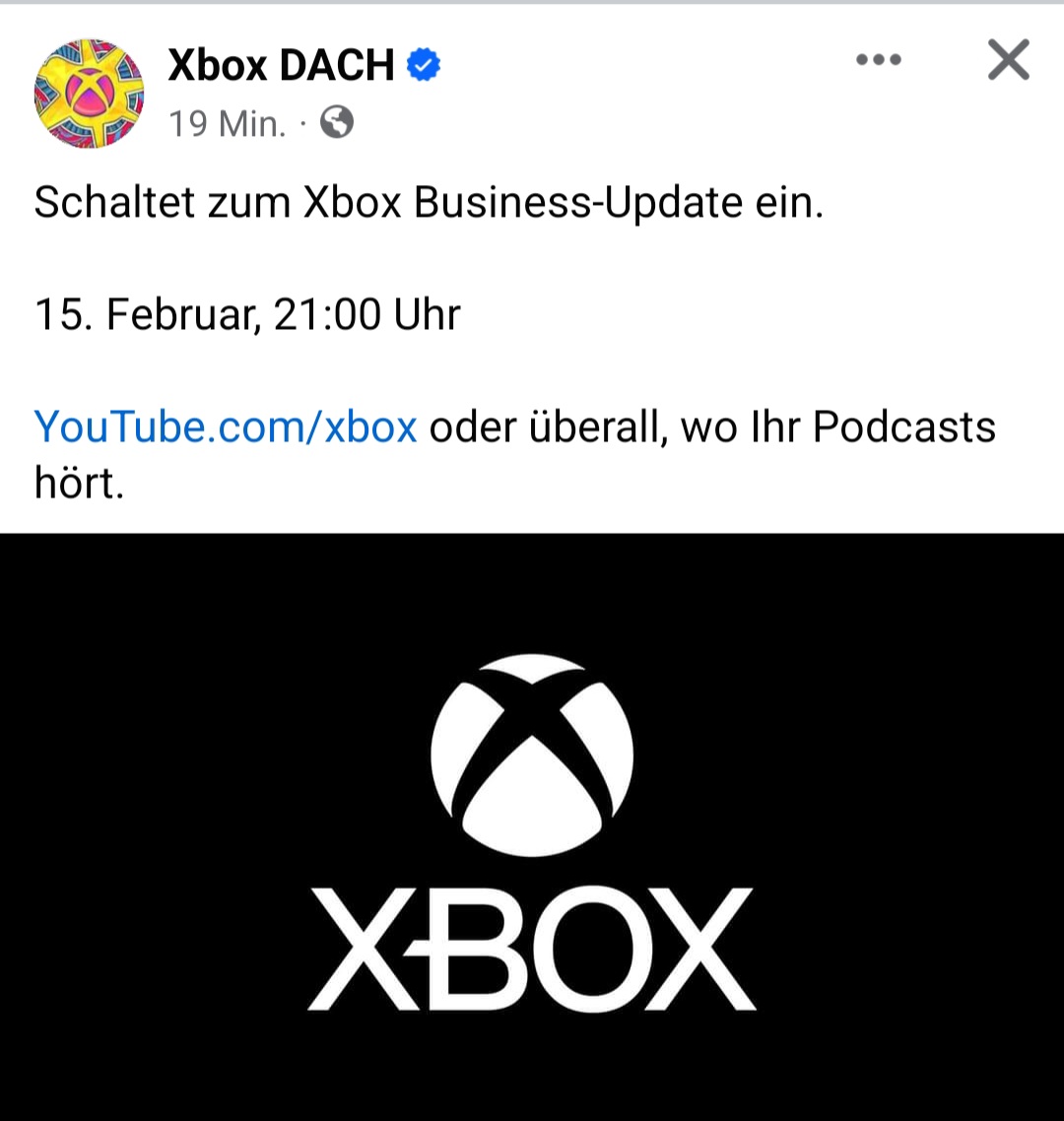Viewport: 1064px width, 1121px height.
Task: Click the word 'Business-Update' in the post
Action: 578,202
